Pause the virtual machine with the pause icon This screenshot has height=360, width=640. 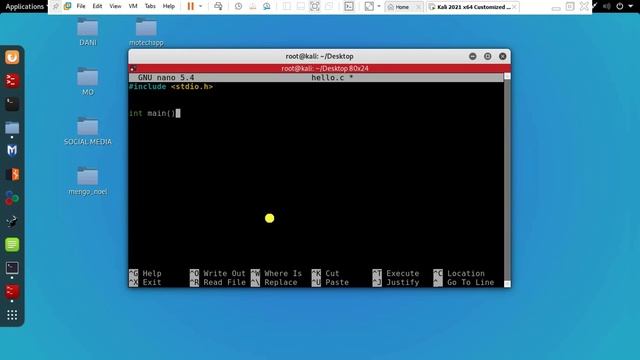click(x=191, y=7)
